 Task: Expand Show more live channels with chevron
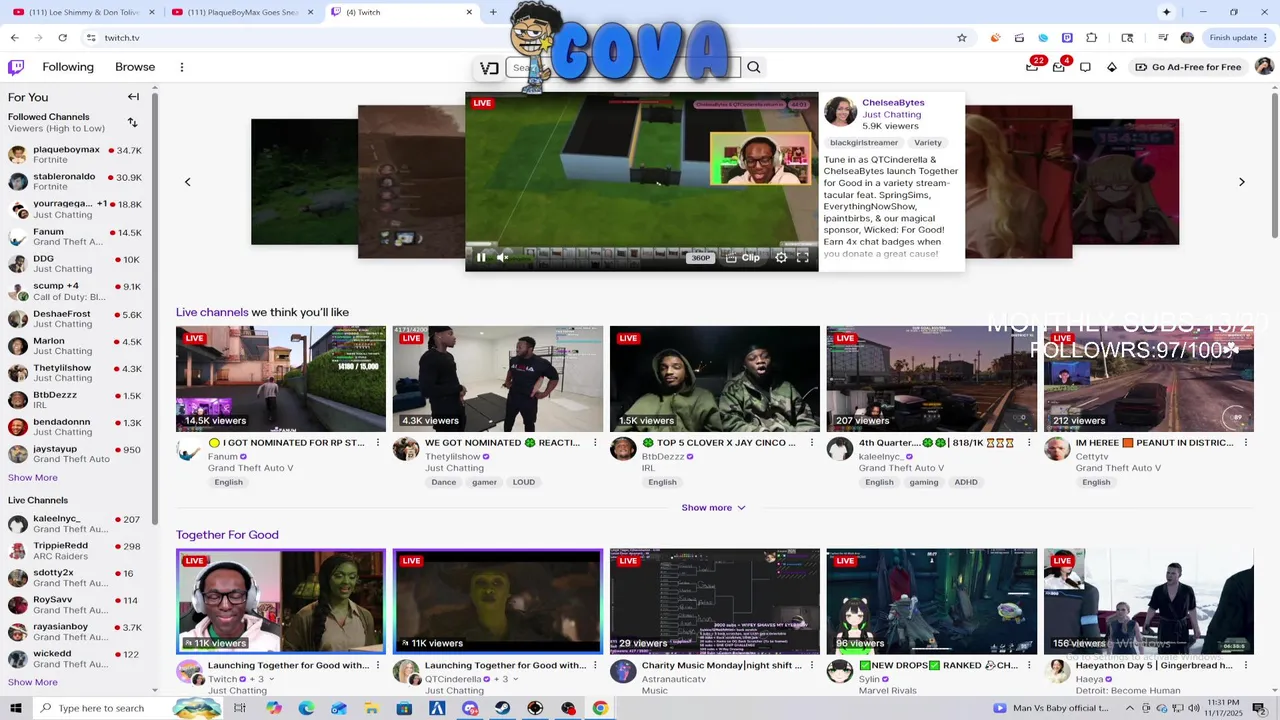click(714, 508)
